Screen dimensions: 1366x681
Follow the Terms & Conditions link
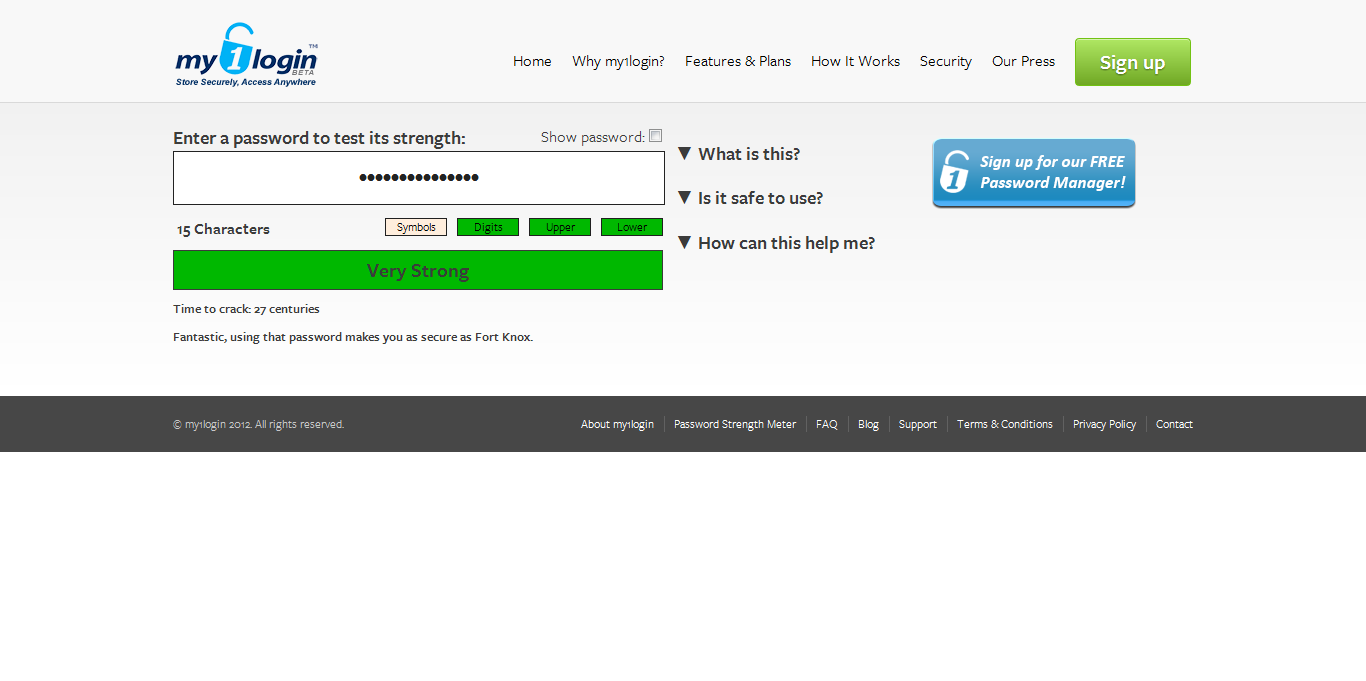coord(1004,424)
